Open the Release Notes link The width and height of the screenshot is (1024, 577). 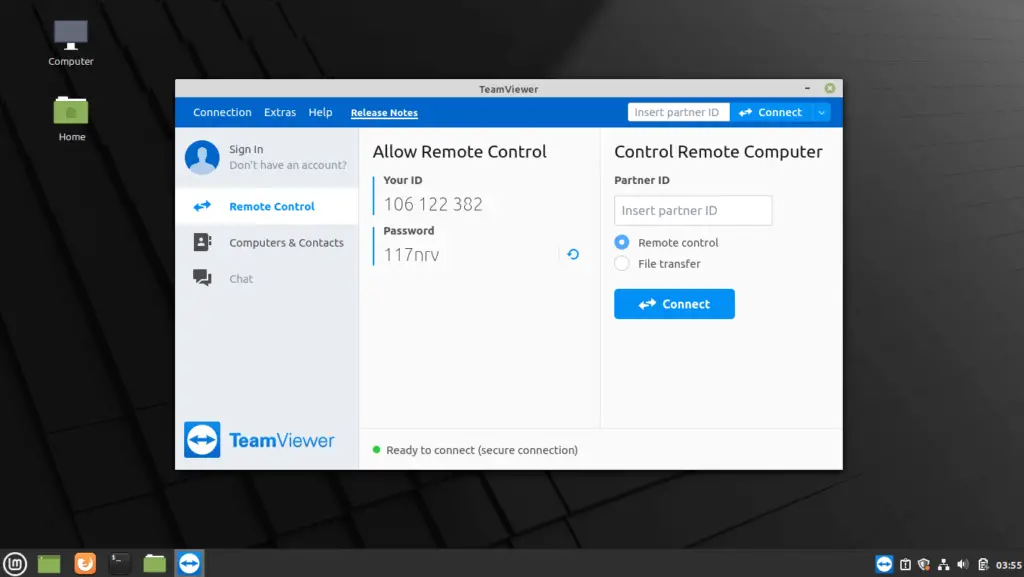coord(384,113)
